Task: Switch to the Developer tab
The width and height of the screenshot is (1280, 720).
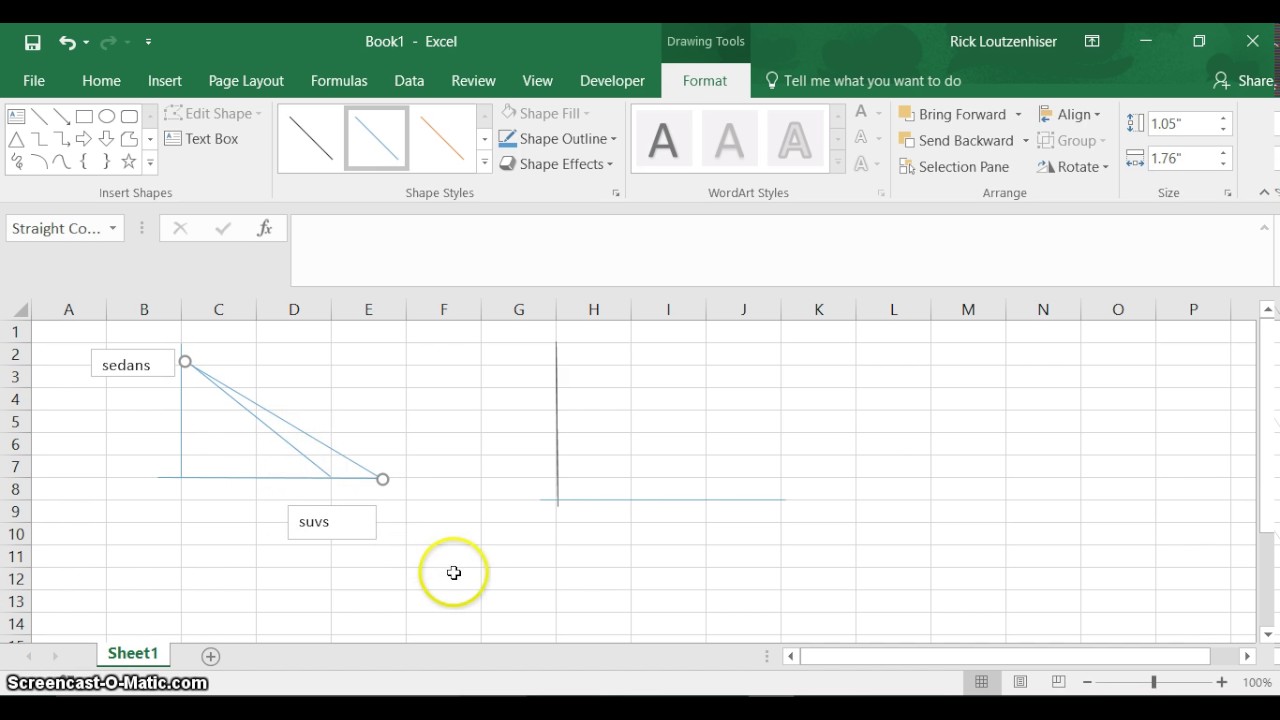Action: point(612,81)
